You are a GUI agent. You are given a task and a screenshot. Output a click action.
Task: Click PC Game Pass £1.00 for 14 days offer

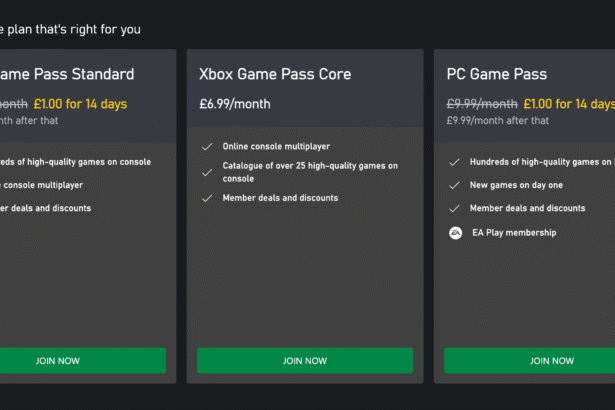click(569, 104)
